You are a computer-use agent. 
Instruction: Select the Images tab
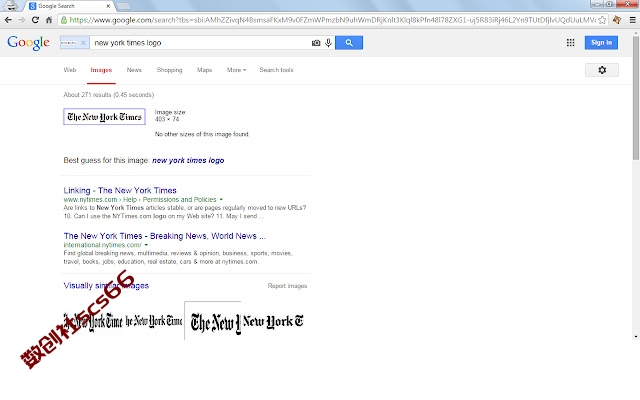(101, 70)
